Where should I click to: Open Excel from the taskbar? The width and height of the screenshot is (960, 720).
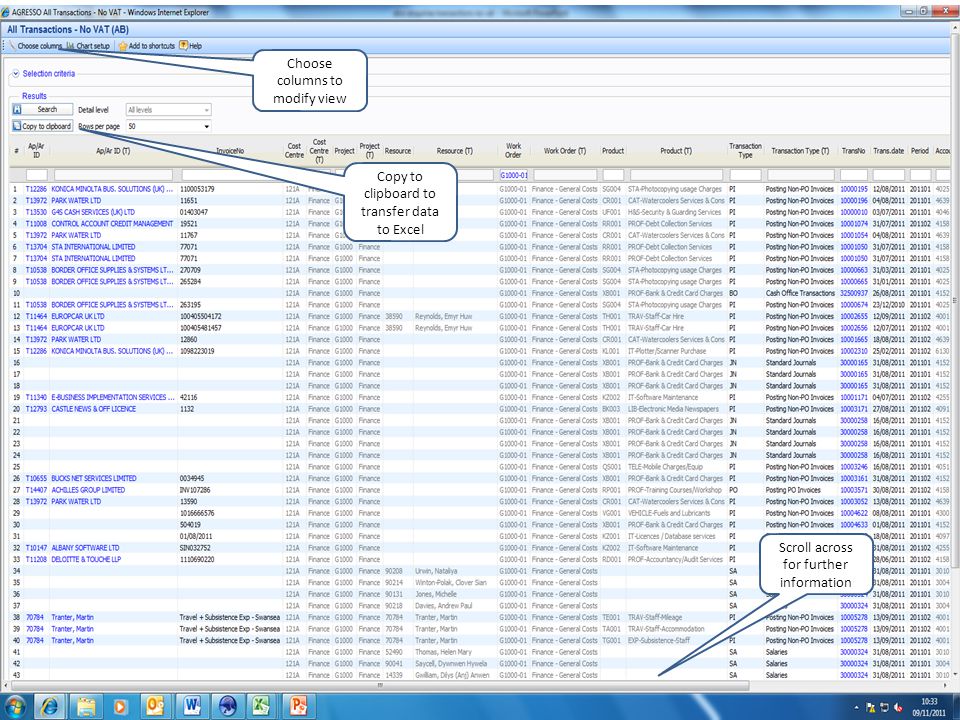click(x=262, y=707)
